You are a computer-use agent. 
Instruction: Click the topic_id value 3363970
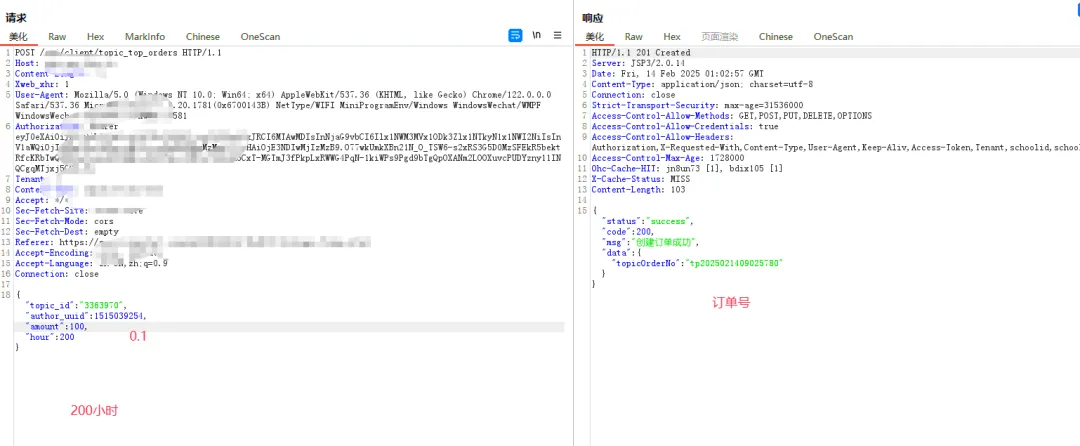point(103,306)
